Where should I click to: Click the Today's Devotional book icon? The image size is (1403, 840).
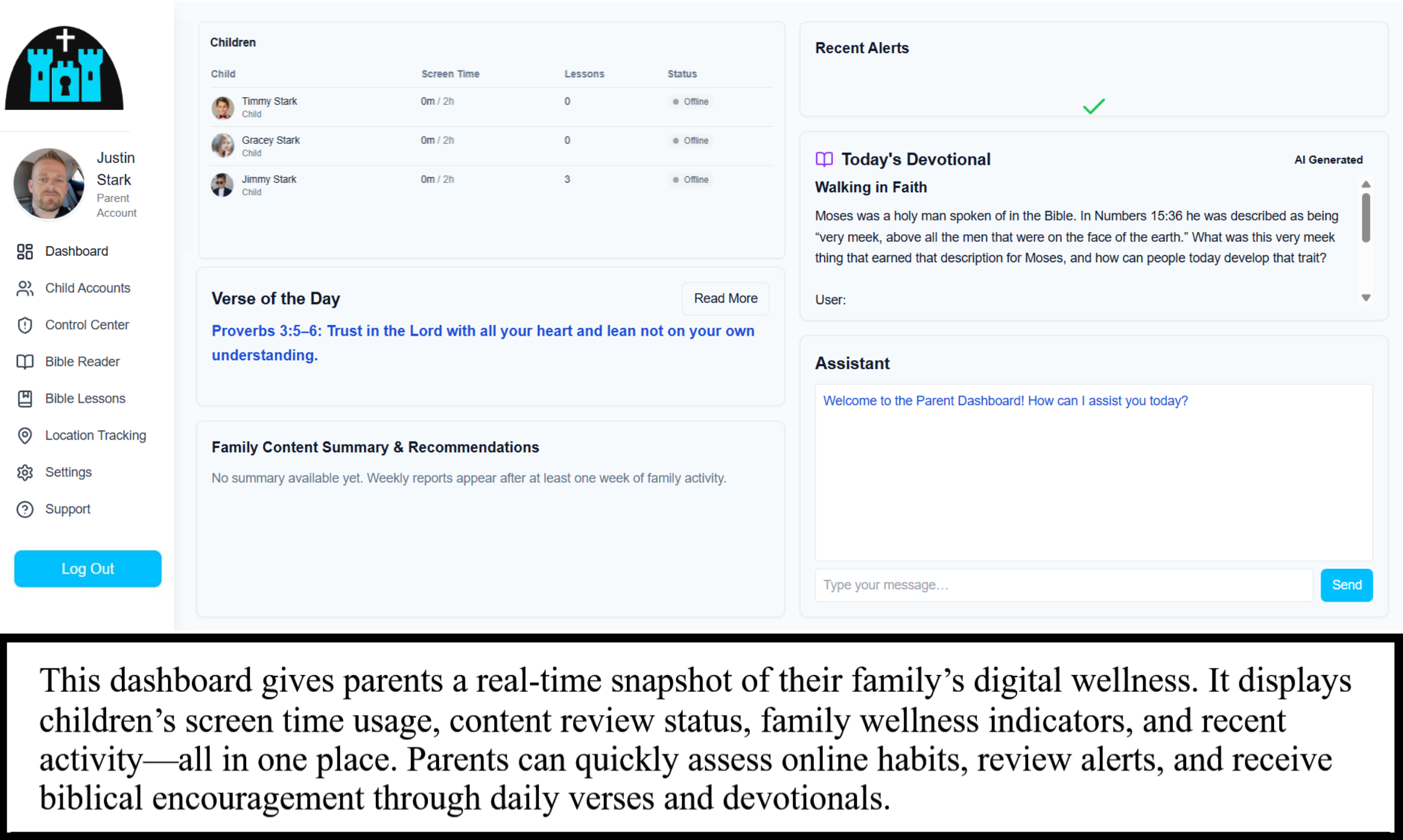pos(824,160)
